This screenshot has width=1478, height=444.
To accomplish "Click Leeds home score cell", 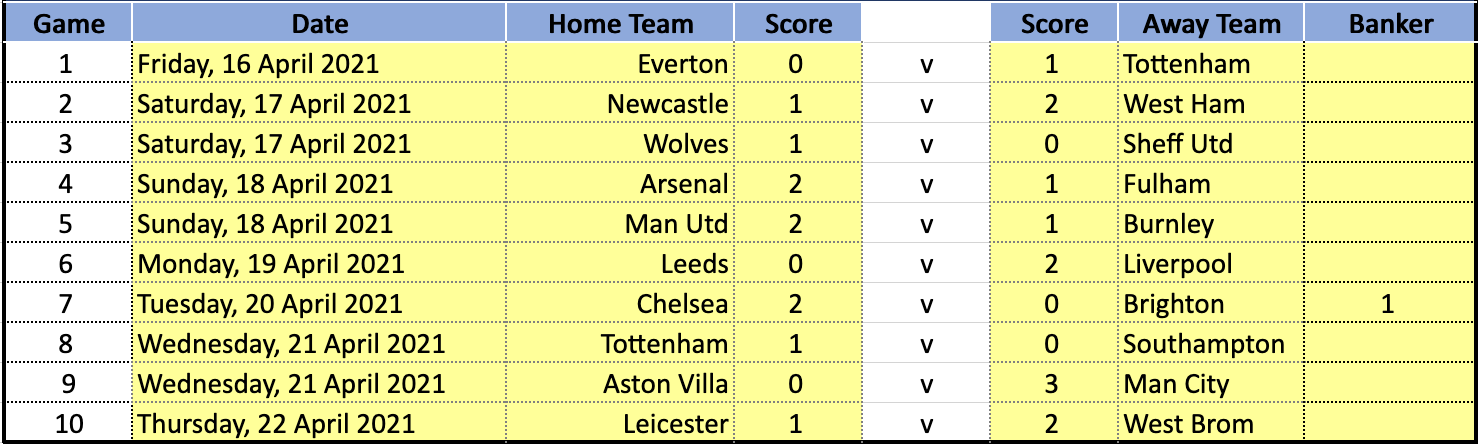I will click(x=796, y=265).
